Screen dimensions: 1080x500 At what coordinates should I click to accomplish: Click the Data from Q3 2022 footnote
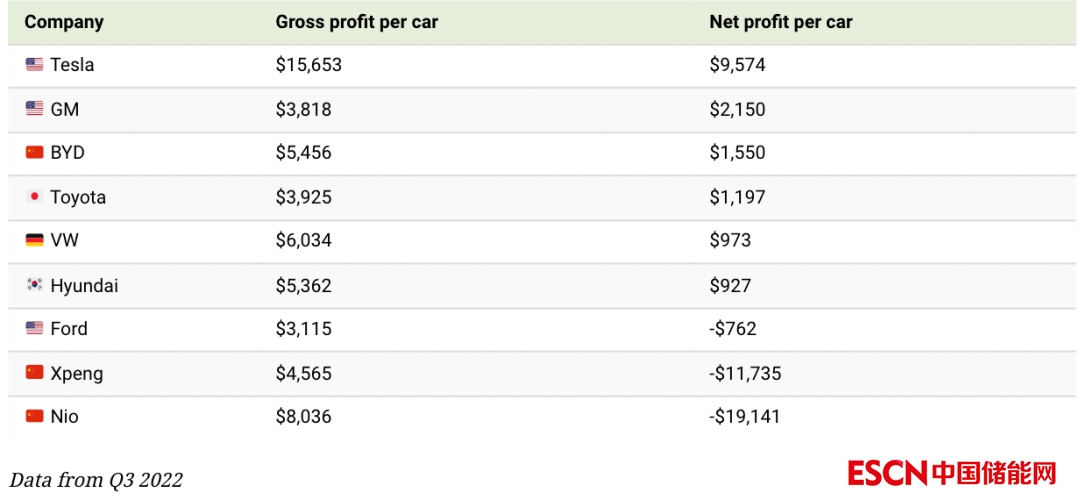point(97,479)
